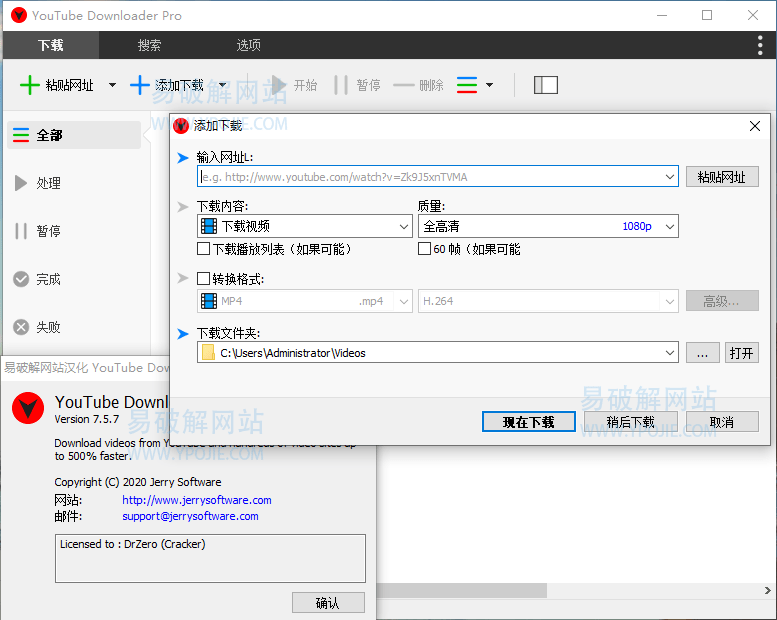777x620 pixels.
Task: Enable the 转换格式 (convert format) checkbox
Action: coord(203,279)
